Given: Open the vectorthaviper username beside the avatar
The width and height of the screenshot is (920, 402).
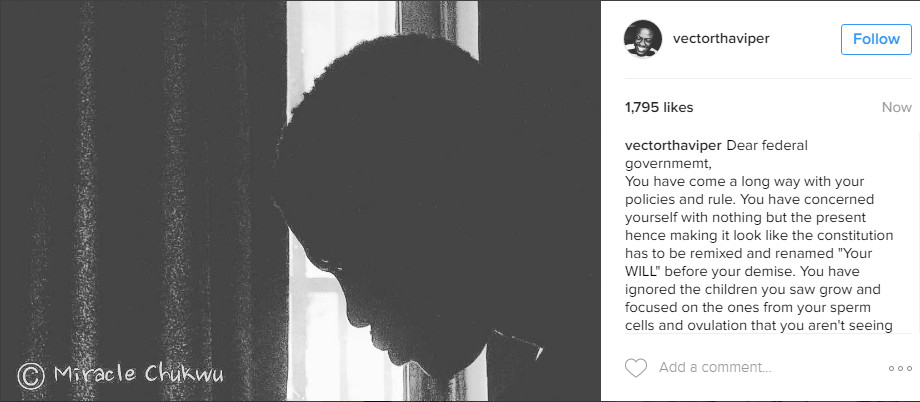Looking at the screenshot, I should 721,39.
